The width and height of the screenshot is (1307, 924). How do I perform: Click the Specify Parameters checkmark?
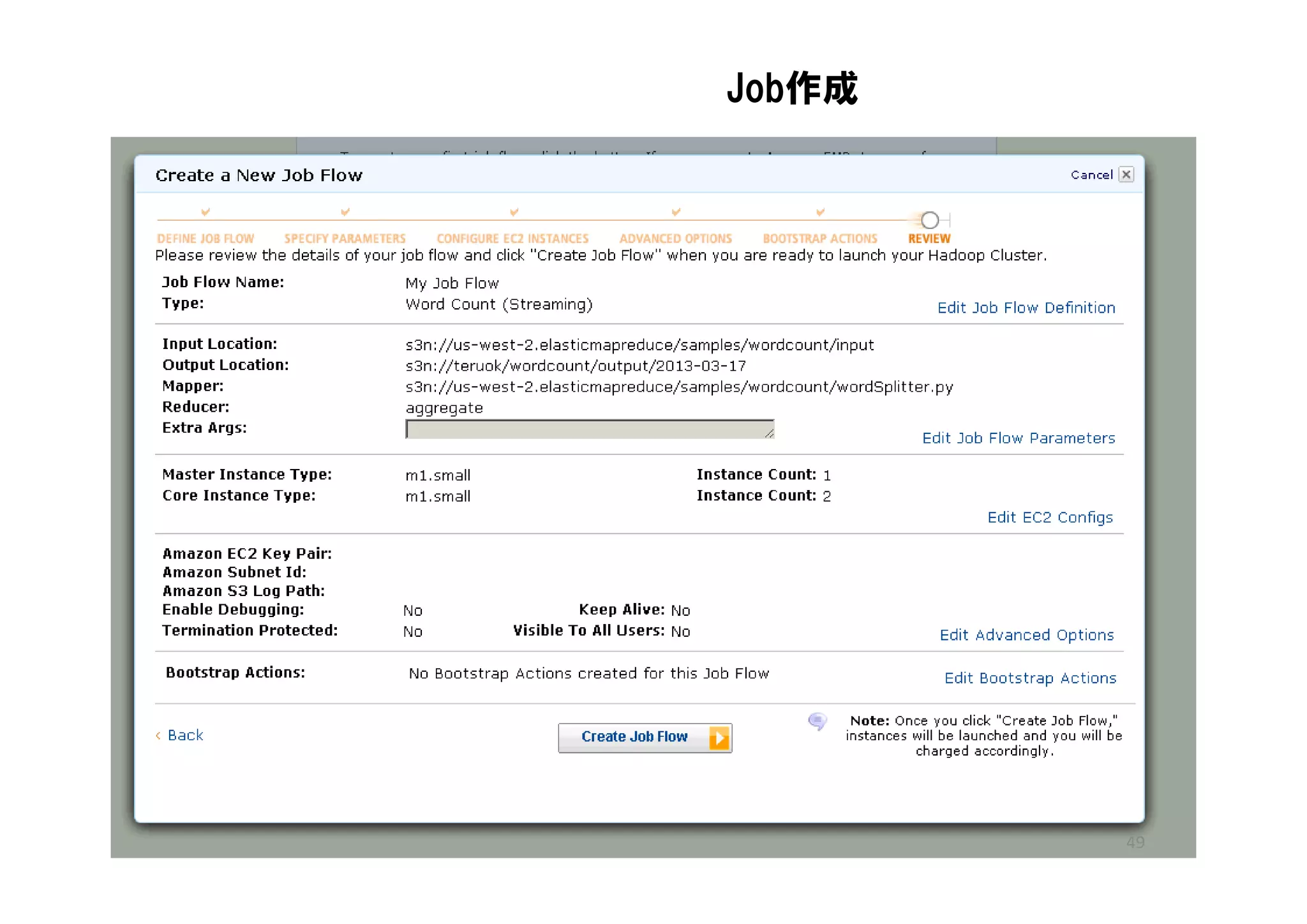[x=345, y=211]
